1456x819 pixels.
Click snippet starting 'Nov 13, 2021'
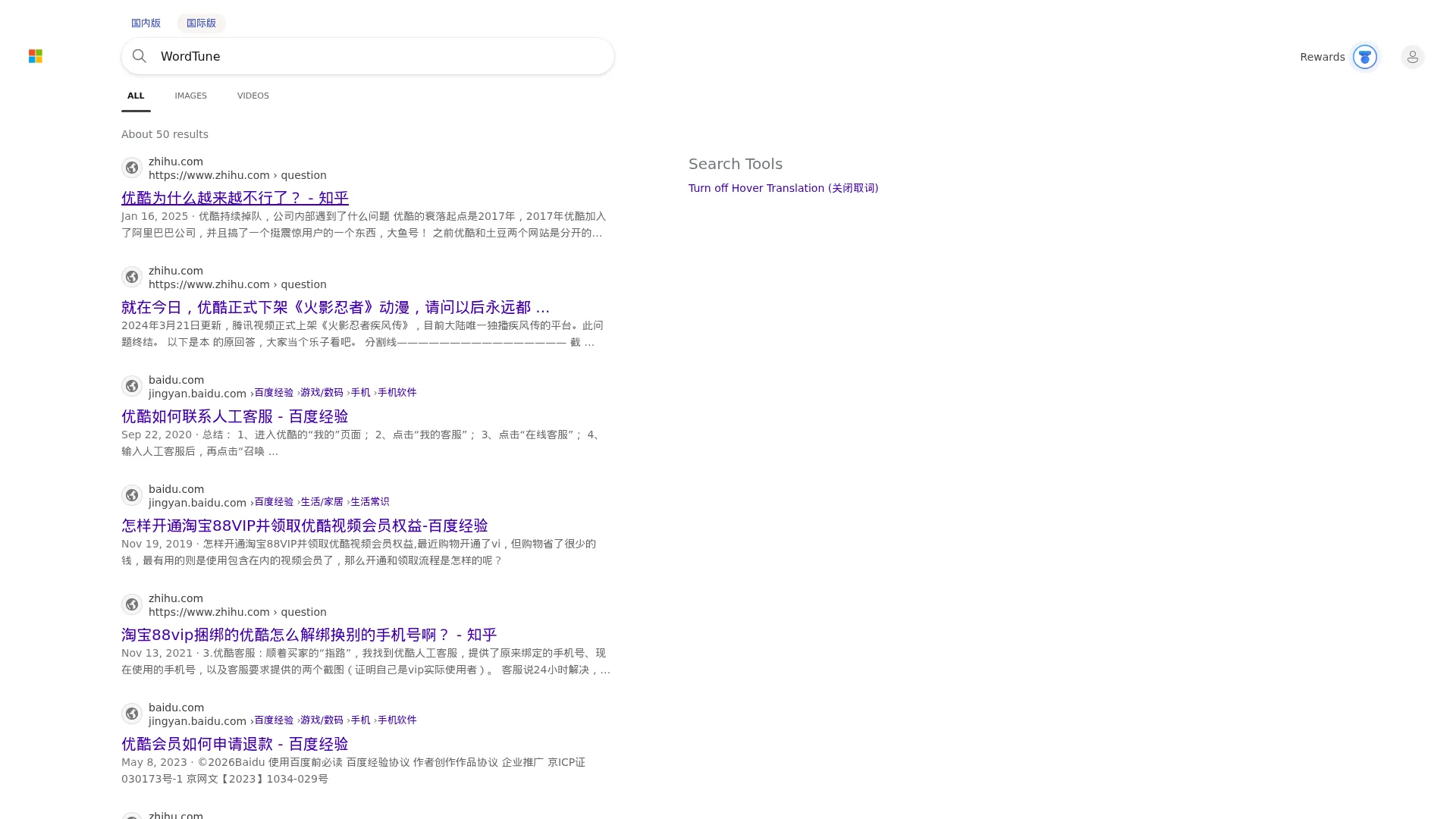point(366,661)
